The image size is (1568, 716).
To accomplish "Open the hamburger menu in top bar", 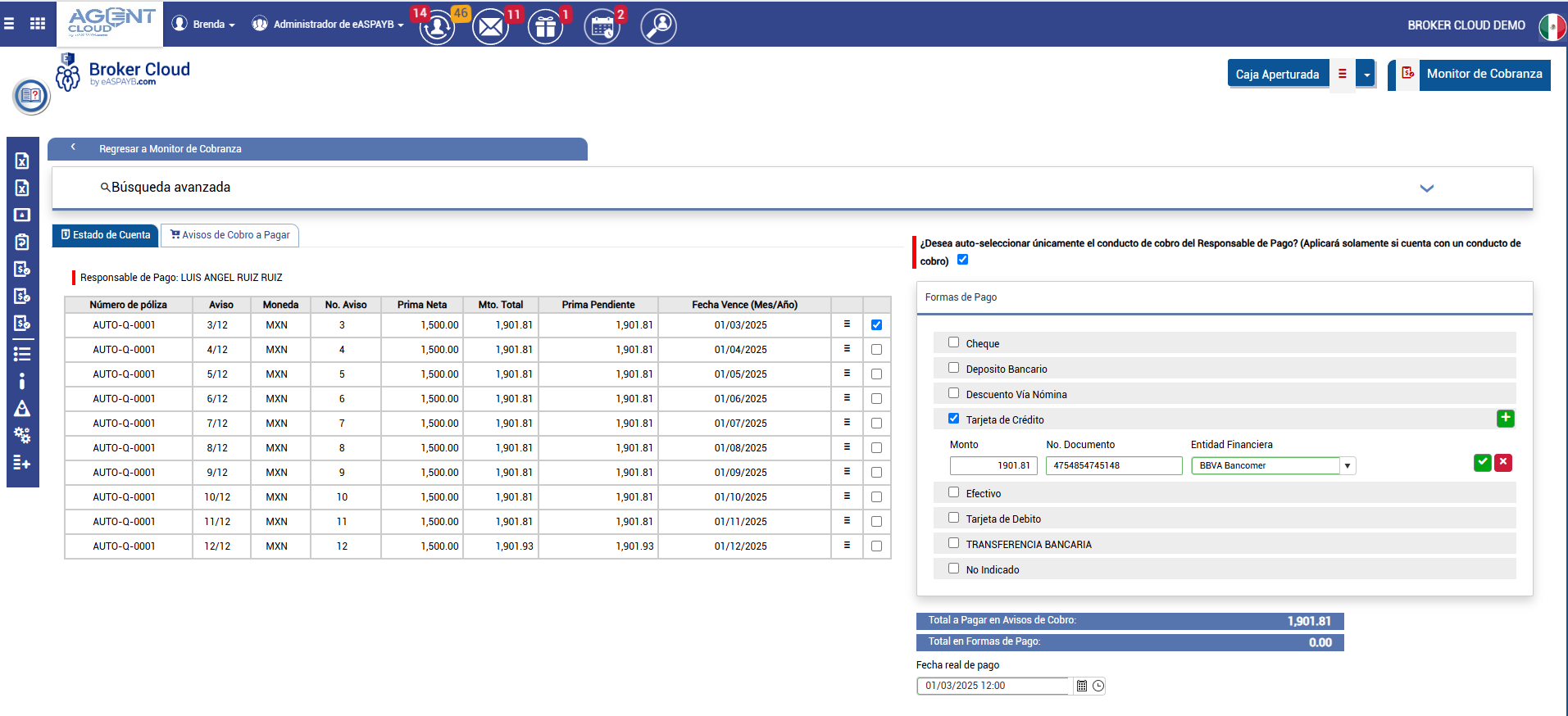I will tap(9, 24).
